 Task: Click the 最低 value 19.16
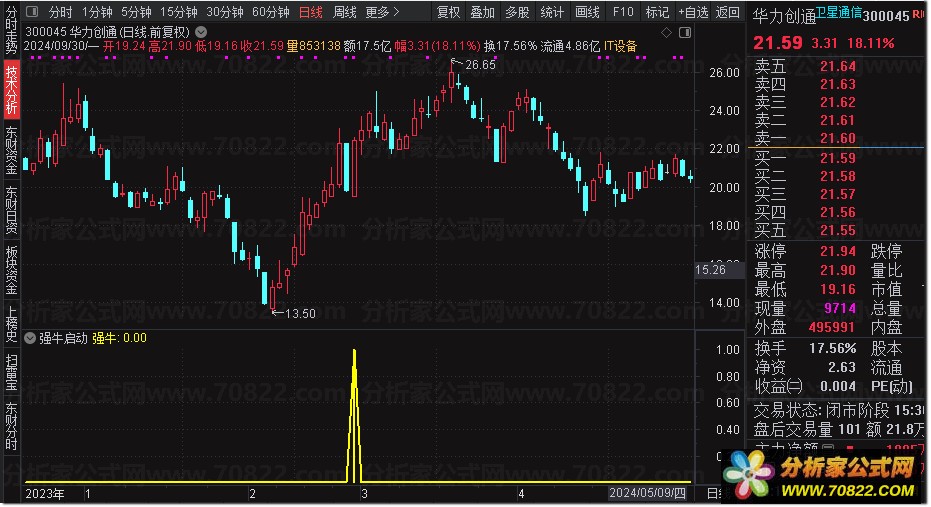pos(838,289)
